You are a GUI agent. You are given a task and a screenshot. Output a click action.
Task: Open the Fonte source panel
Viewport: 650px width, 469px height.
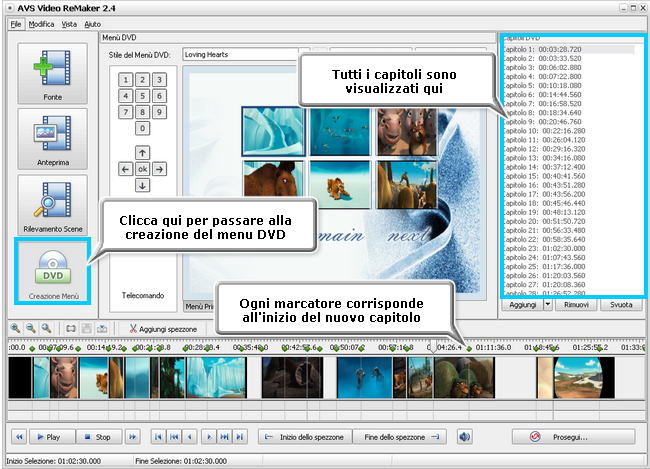point(53,73)
